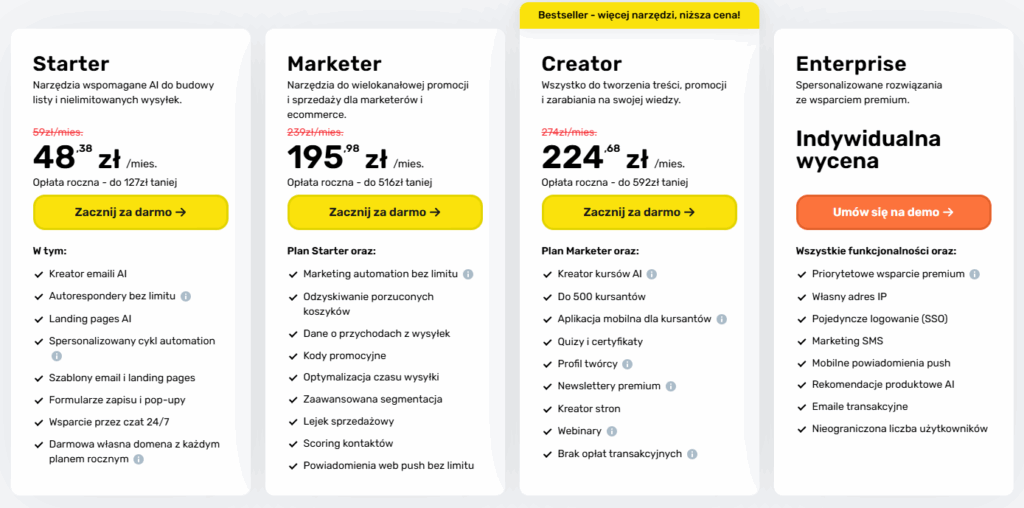This screenshot has width=1024, height=508.
Task: Show info for Priorytetowe wsparcie premium
Action: click(x=975, y=273)
